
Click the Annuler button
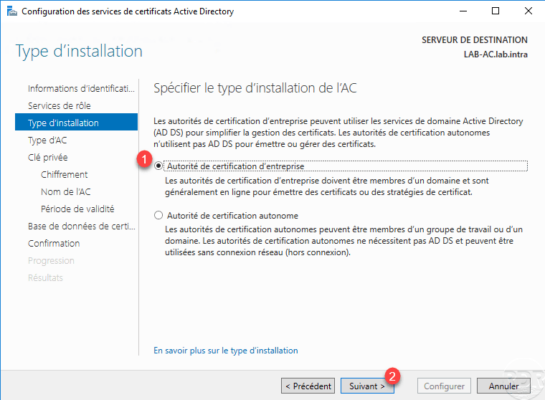point(504,386)
